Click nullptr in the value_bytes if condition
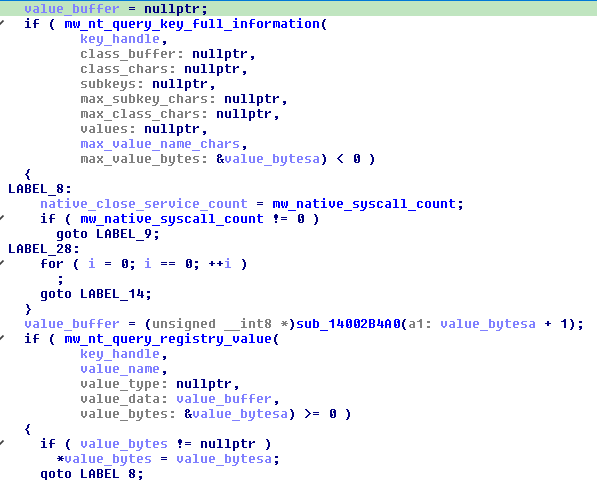 pyautogui.click(x=228, y=443)
